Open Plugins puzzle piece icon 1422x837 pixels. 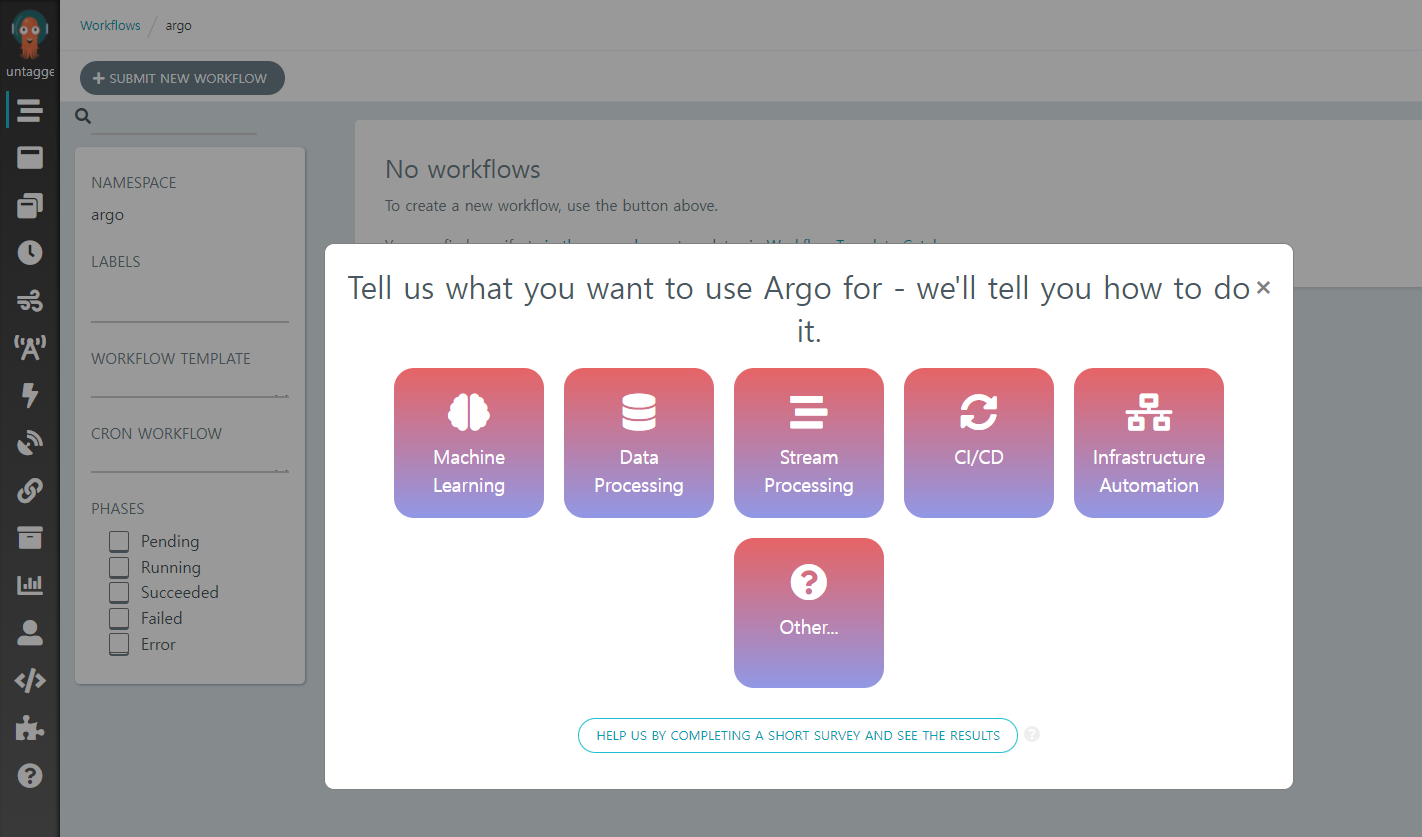[x=30, y=728]
